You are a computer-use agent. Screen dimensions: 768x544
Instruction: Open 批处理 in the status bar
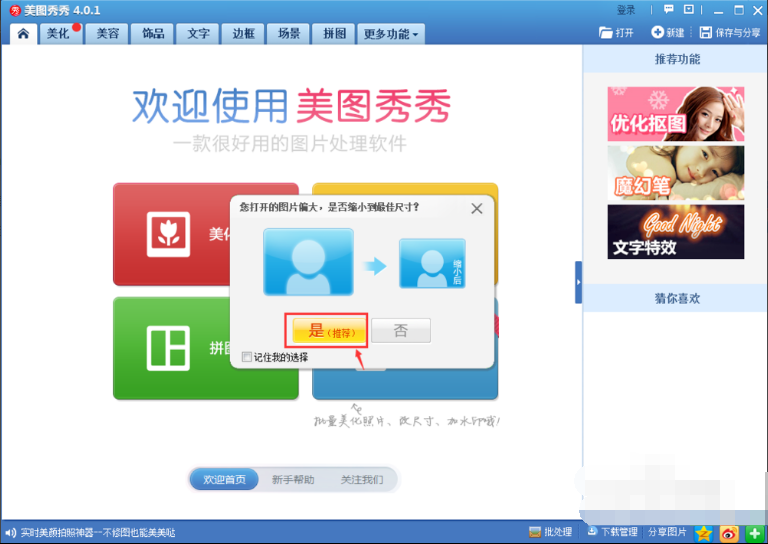pyautogui.click(x=551, y=532)
